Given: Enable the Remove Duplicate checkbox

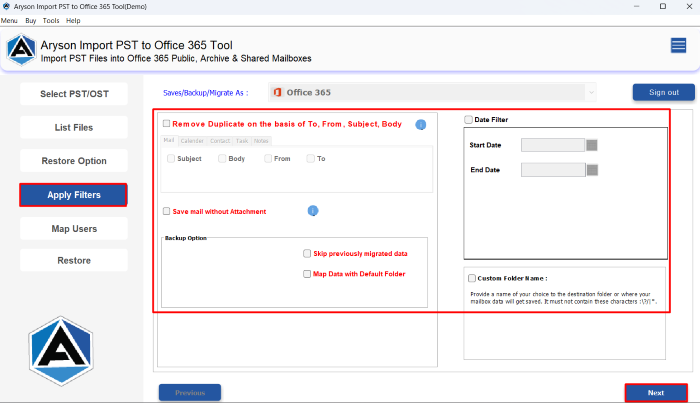Looking at the screenshot, I should (x=167, y=124).
